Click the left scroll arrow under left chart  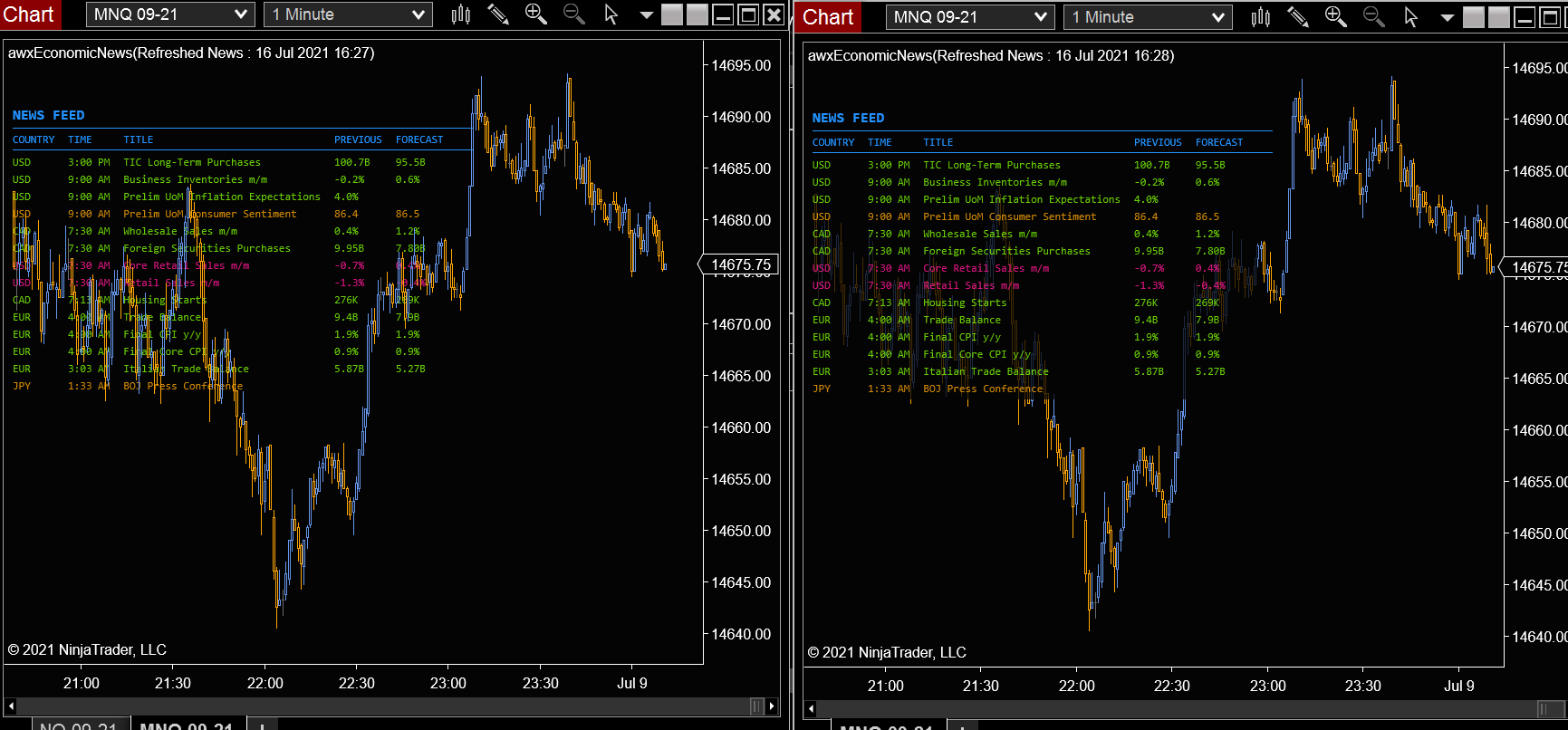tap(11, 706)
